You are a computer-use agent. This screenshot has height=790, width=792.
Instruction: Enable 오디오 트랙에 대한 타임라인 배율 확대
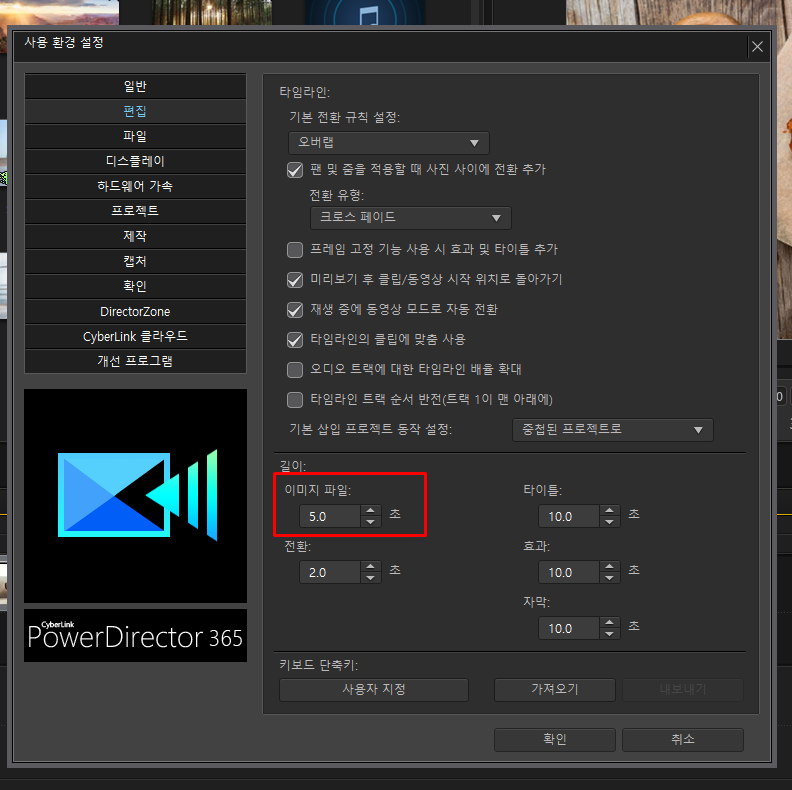(x=295, y=370)
